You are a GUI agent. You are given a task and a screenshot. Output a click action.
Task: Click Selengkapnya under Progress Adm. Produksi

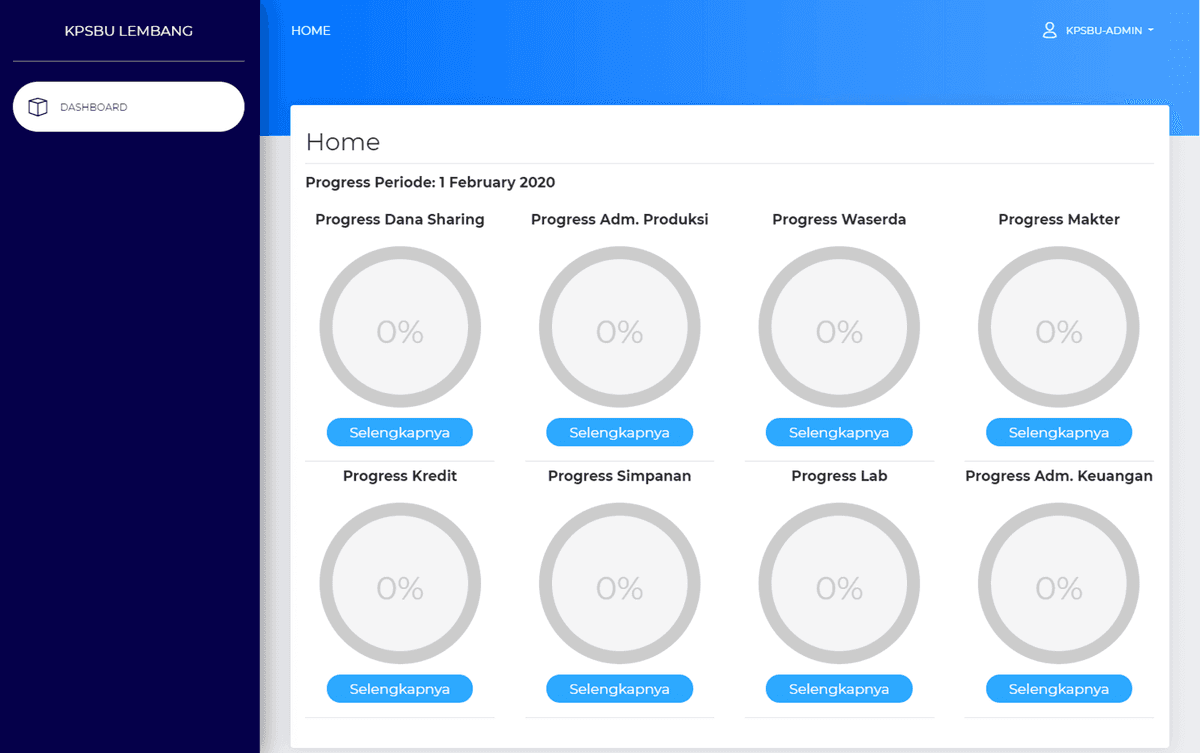(620, 433)
